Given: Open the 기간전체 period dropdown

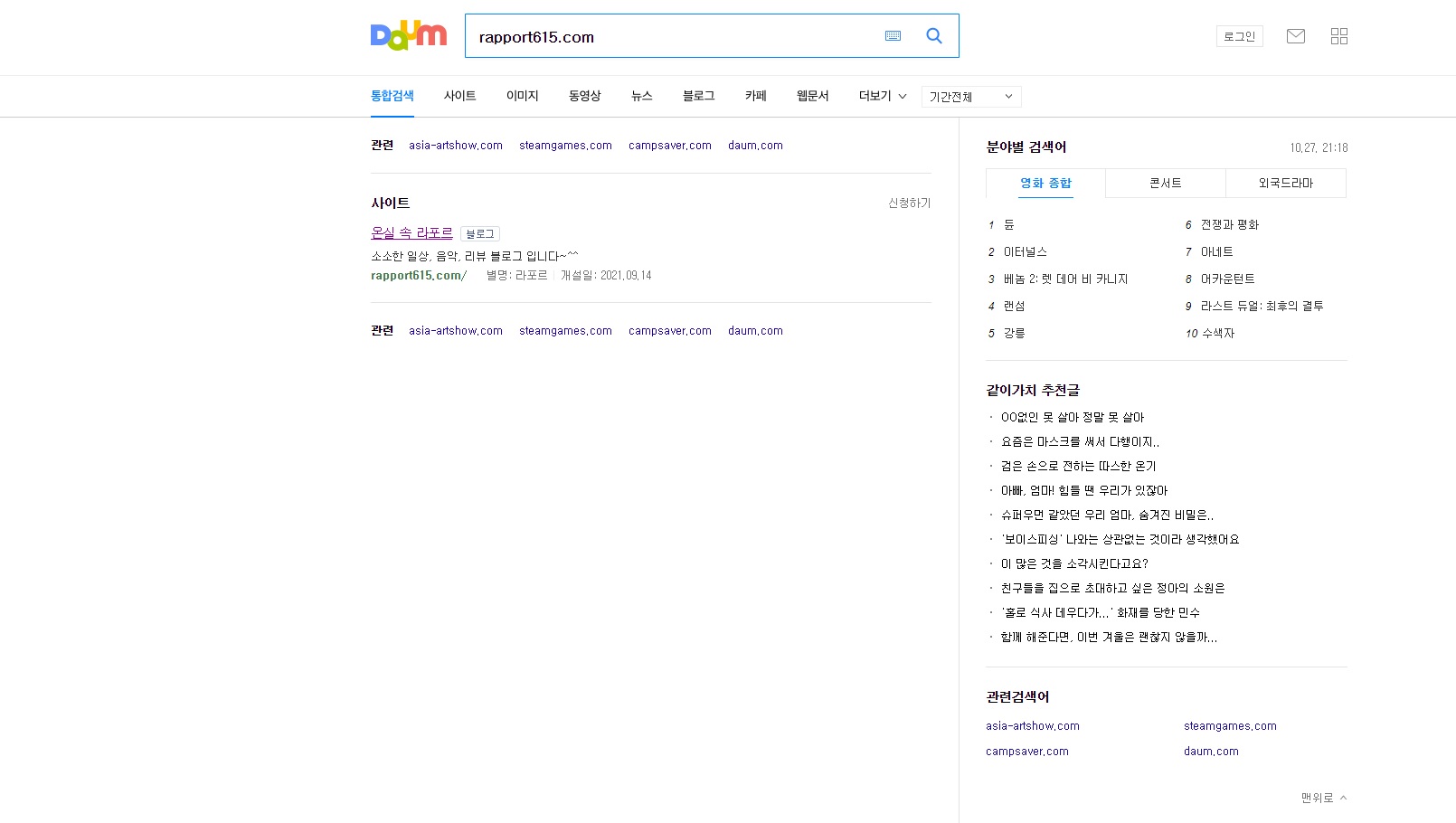Looking at the screenshot, I should (971, 97).
